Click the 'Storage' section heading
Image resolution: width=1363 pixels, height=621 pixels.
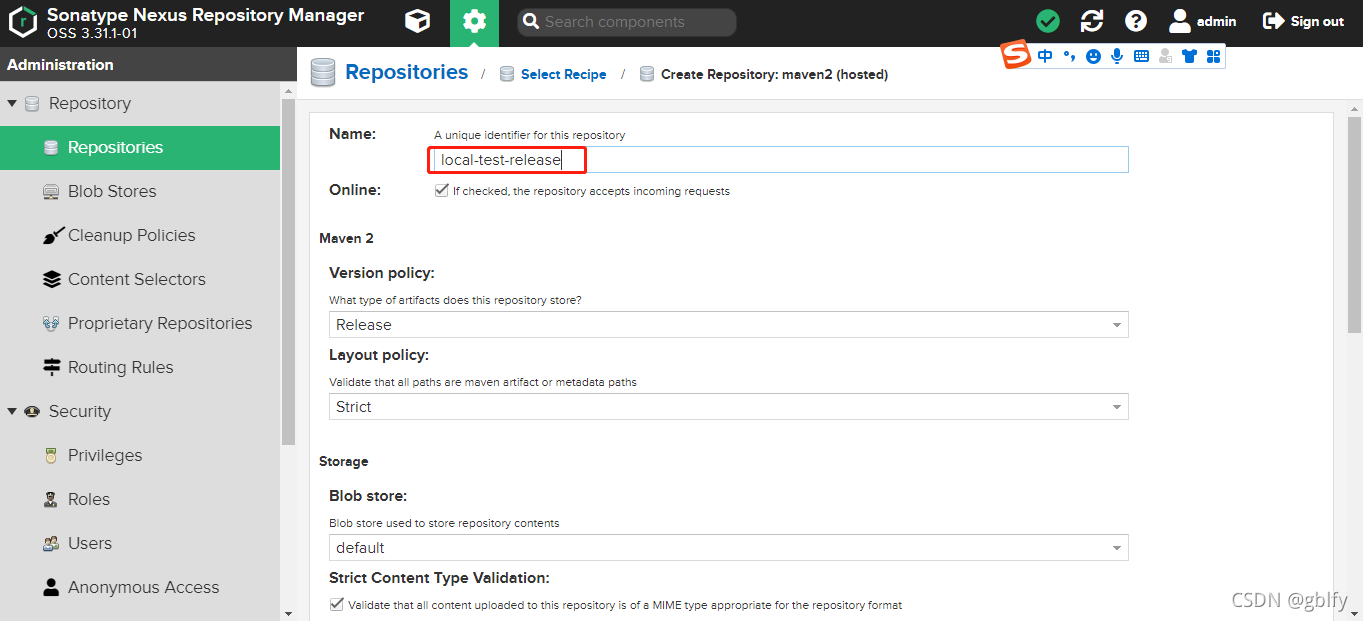[344, 461]
